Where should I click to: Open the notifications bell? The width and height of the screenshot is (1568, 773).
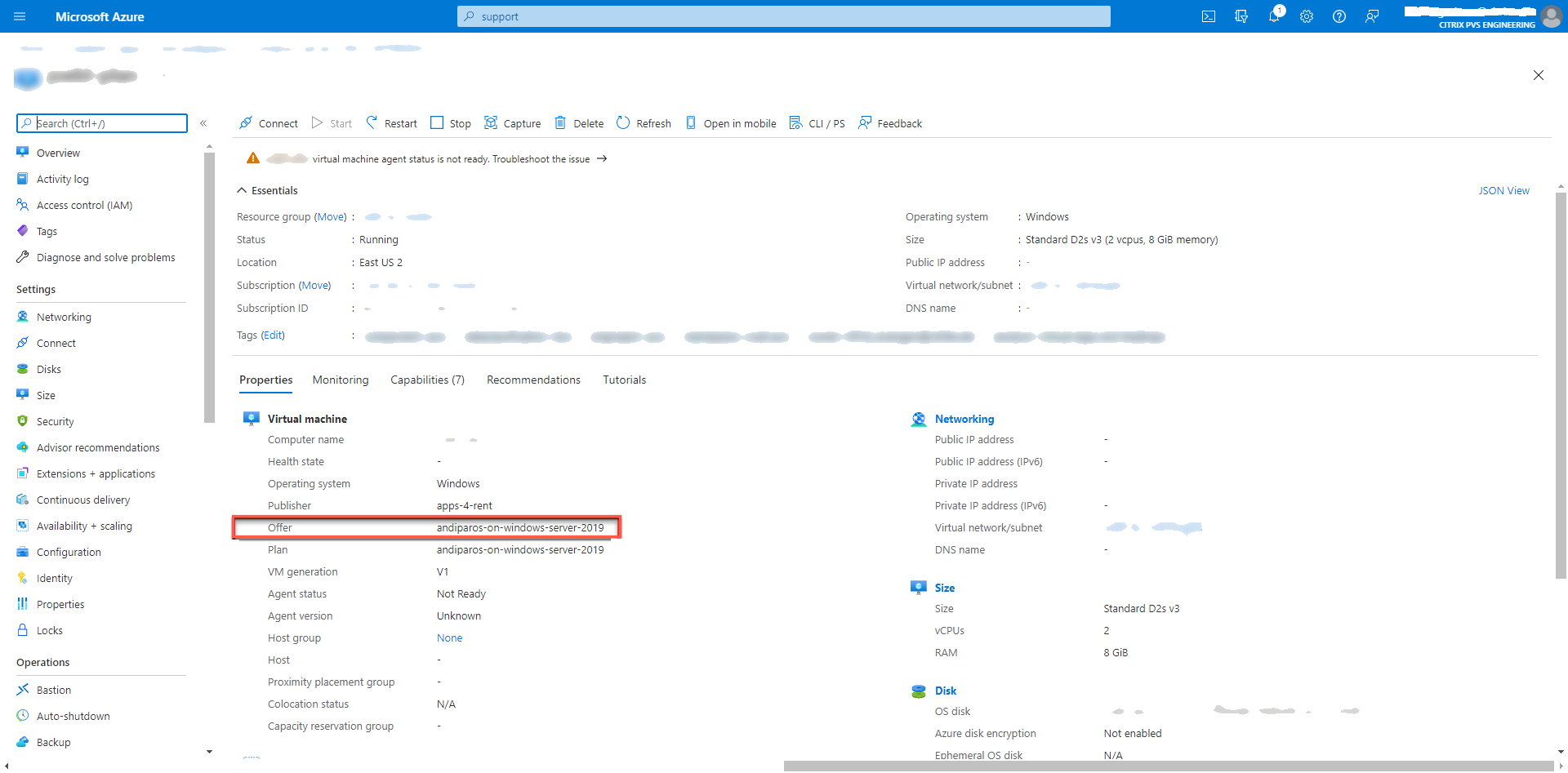(1274, 16)
